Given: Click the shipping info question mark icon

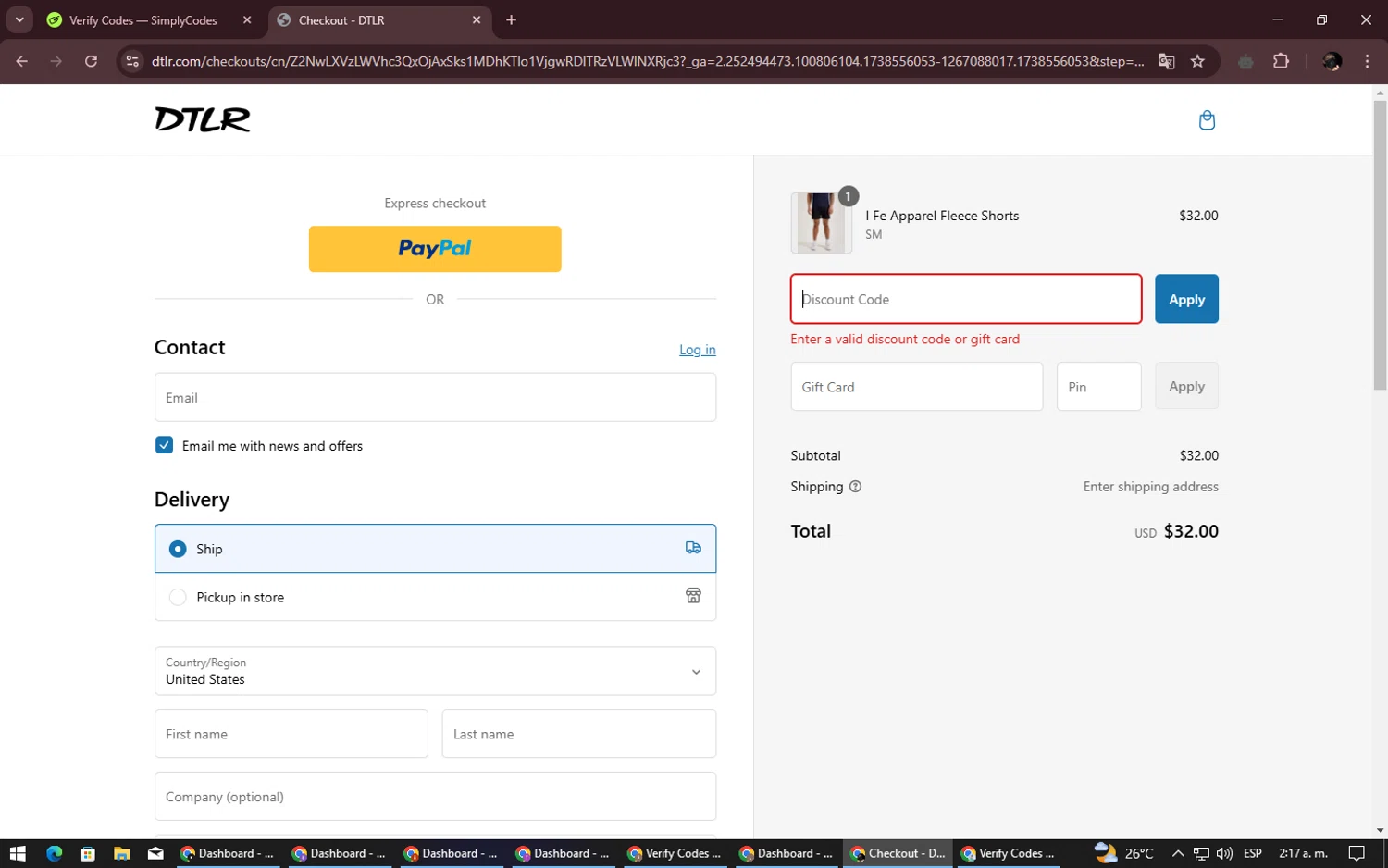Looking at the screenshot, I should (x=855, y=487).
